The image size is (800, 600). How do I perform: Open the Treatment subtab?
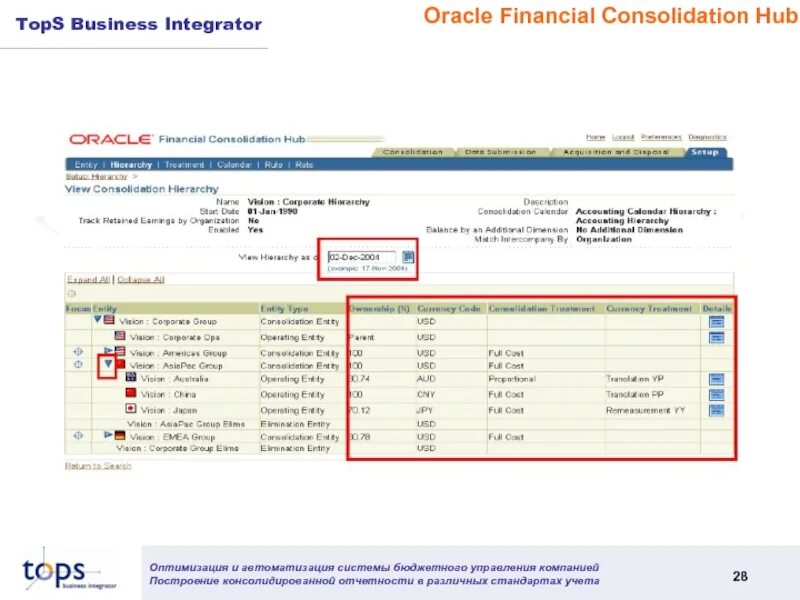[184, 165]
